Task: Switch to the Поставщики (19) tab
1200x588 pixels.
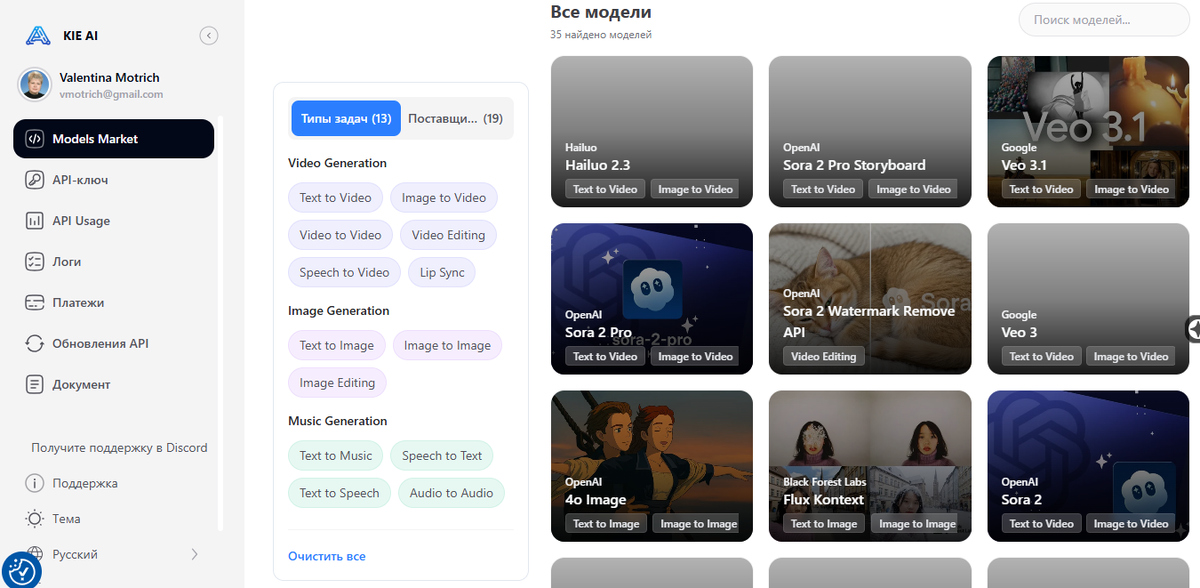Action: tap(456, 118)
